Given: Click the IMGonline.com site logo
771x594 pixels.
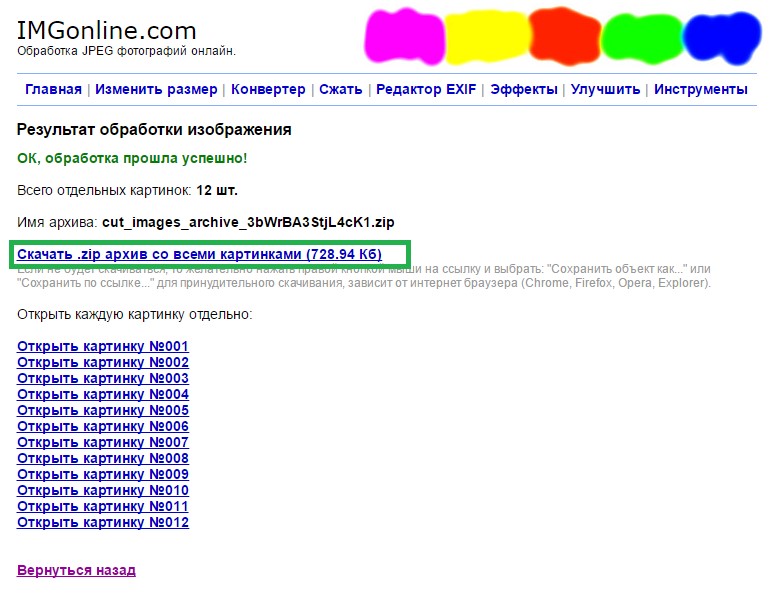Looking at the screenshot, I should pyautogui.click(x=107, y=31).
